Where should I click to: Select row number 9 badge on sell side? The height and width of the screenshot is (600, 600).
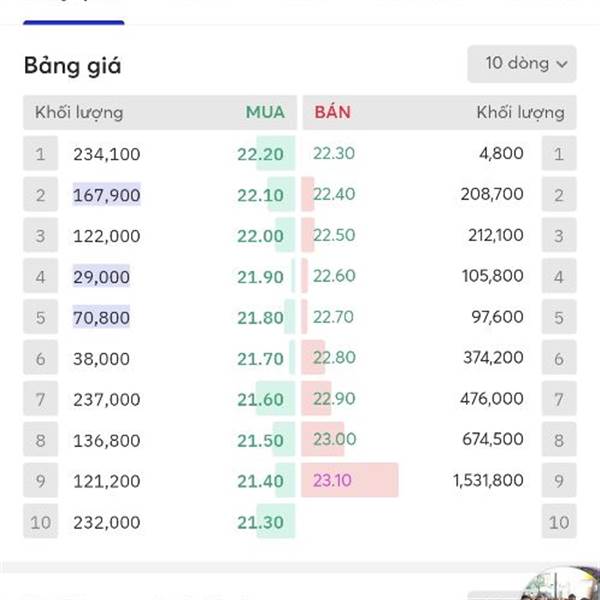click(x=559, y=480)
